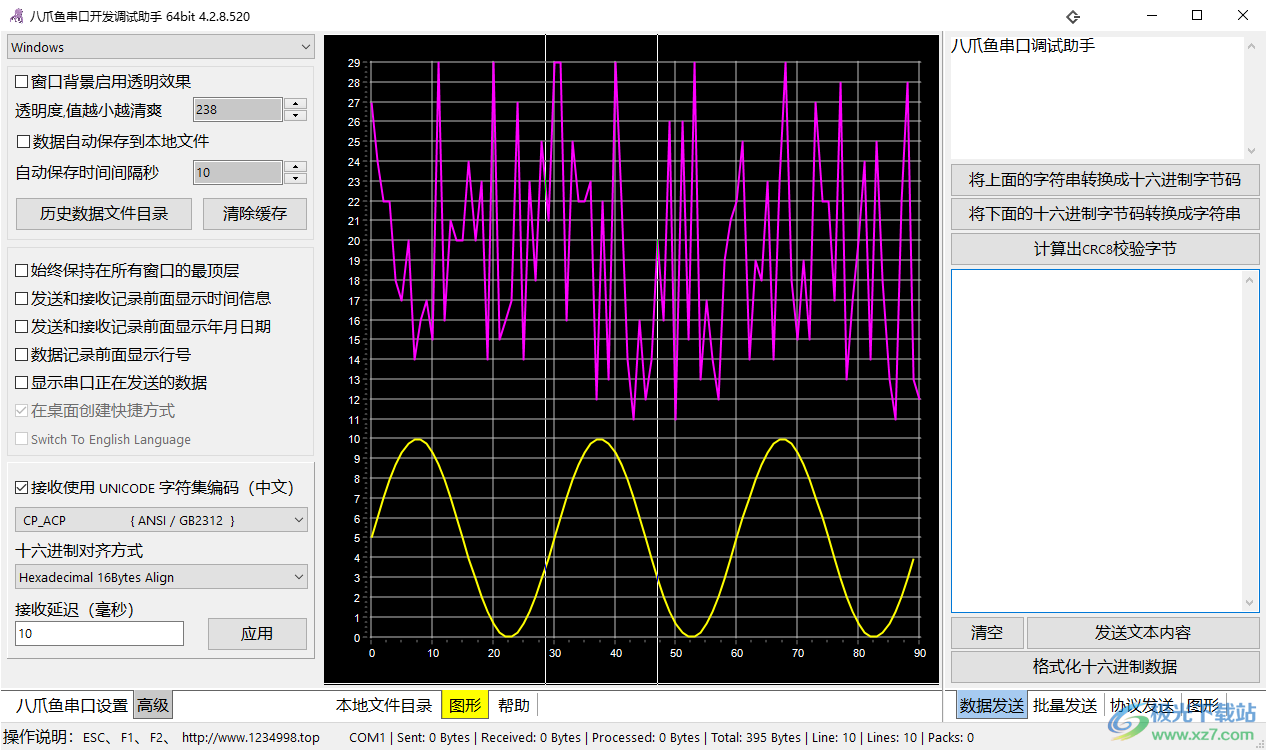1267x751 pixels.
Task: Enable 窗口背景启用透明效果 checkbox
Action: pos(22,82)
